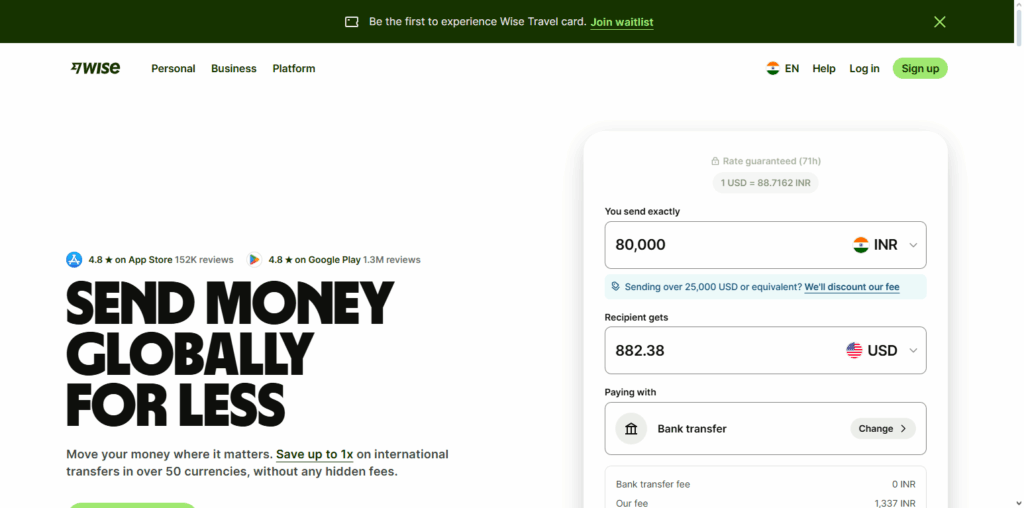Click the India flag language icon
This screenshot has width=1024, height=508.
pyautogui.click(x=772, y=68)
